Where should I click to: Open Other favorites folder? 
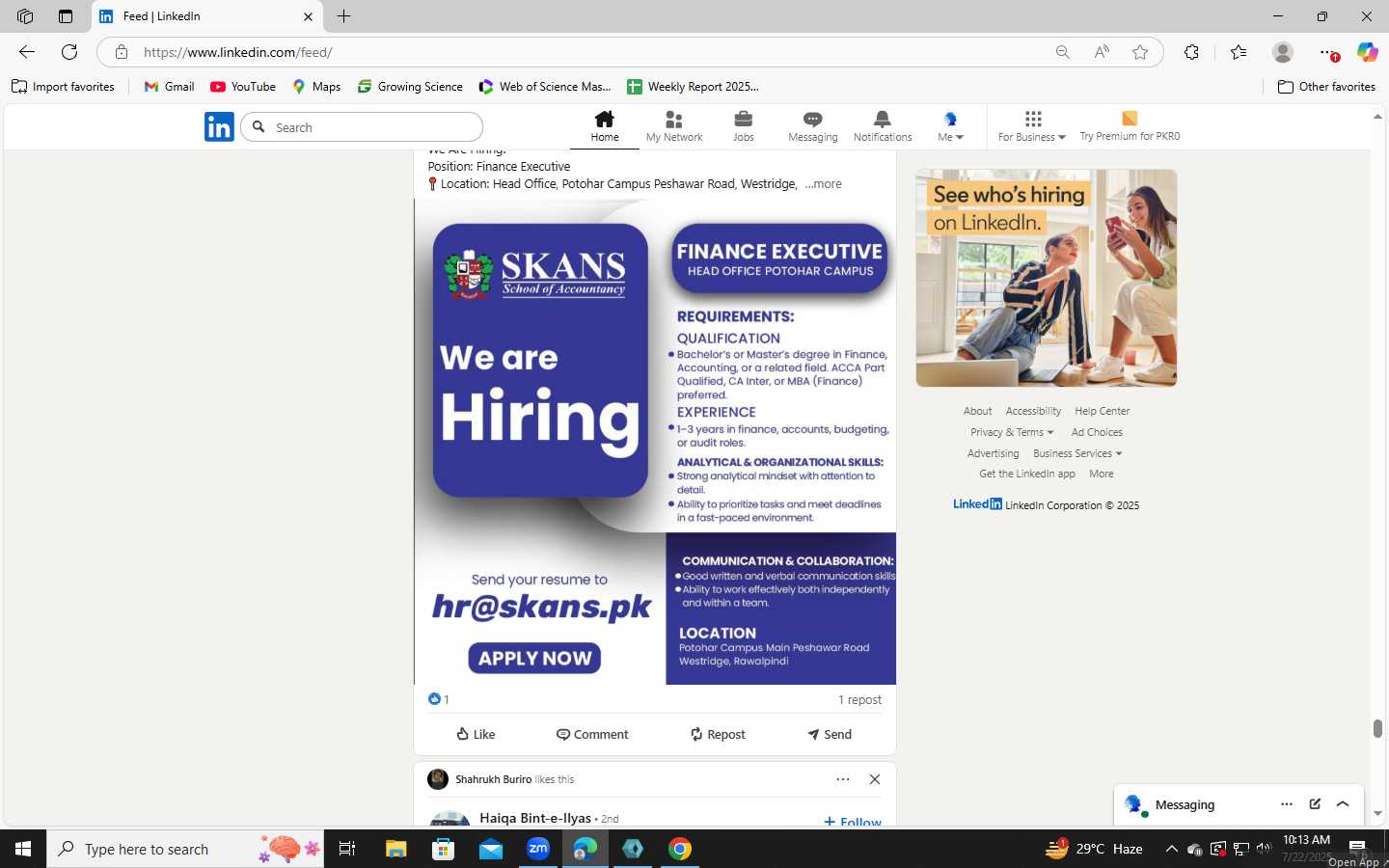tap(1326, 87)
